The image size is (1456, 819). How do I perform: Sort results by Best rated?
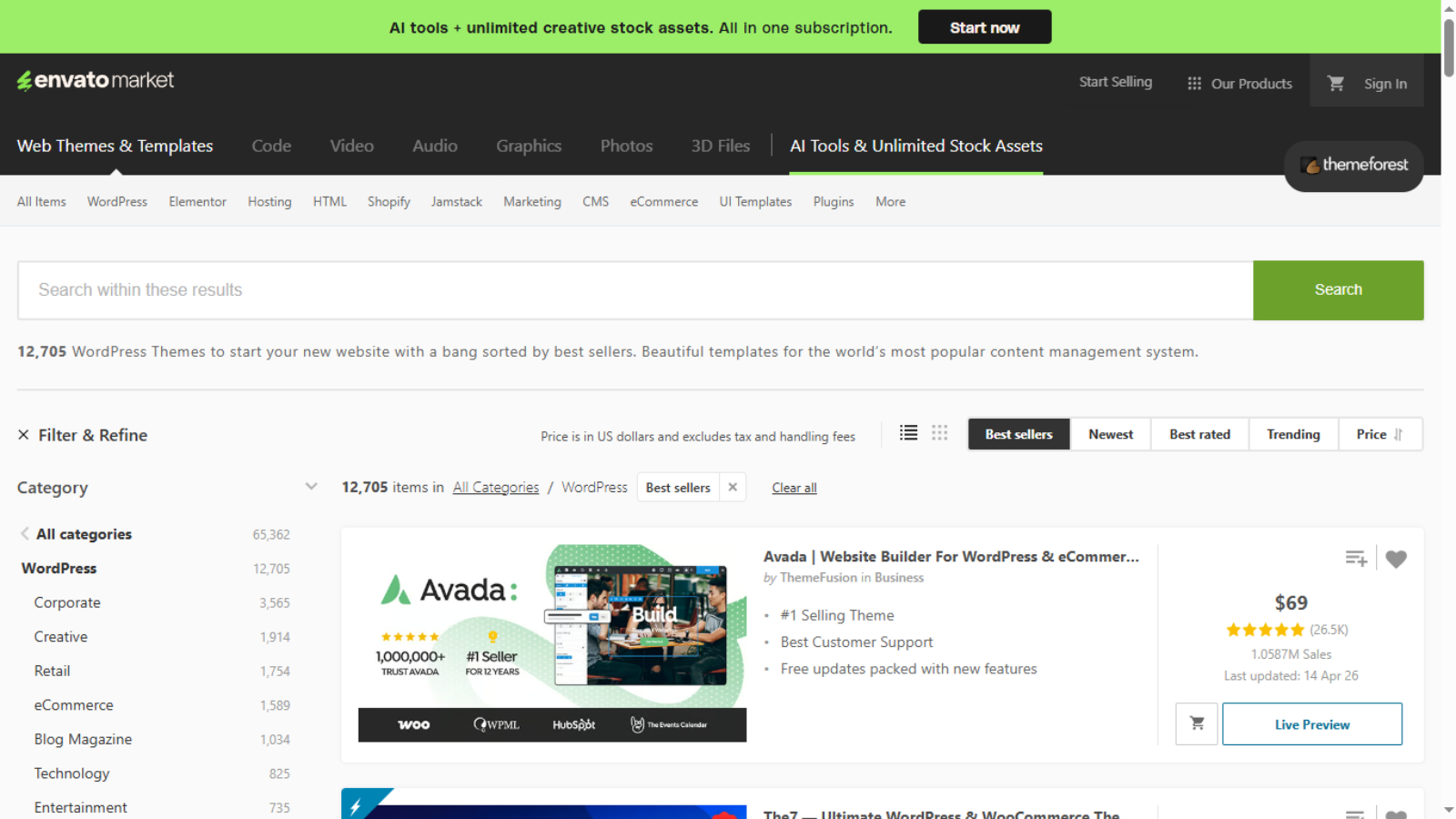1199,435
